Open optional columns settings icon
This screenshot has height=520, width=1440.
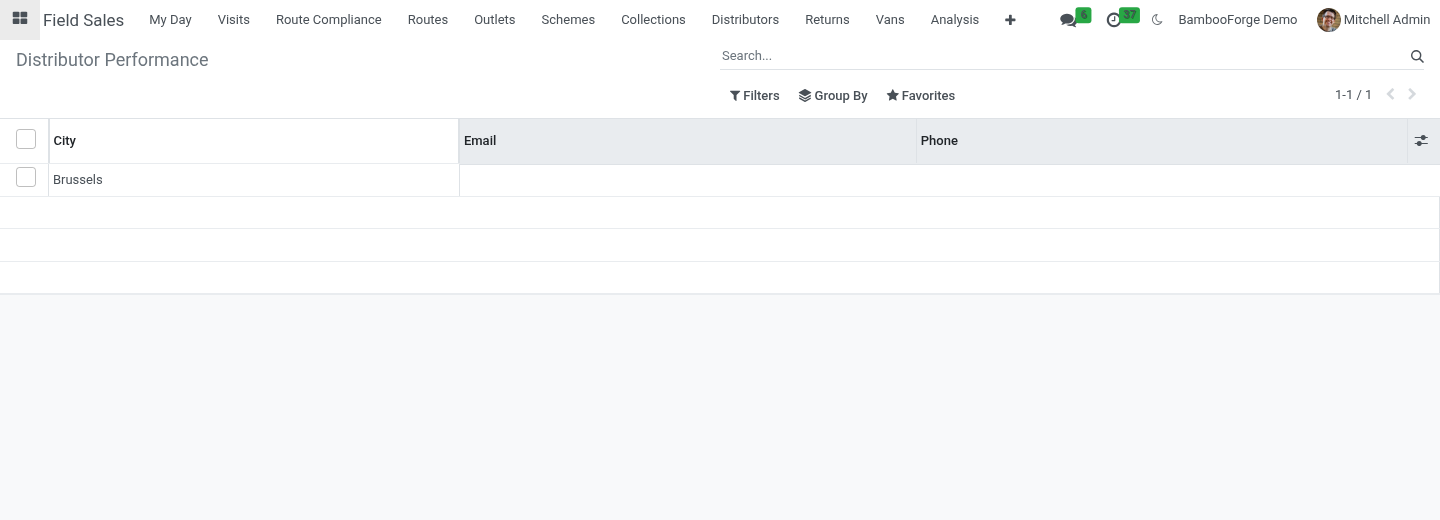pos(1421,141)
